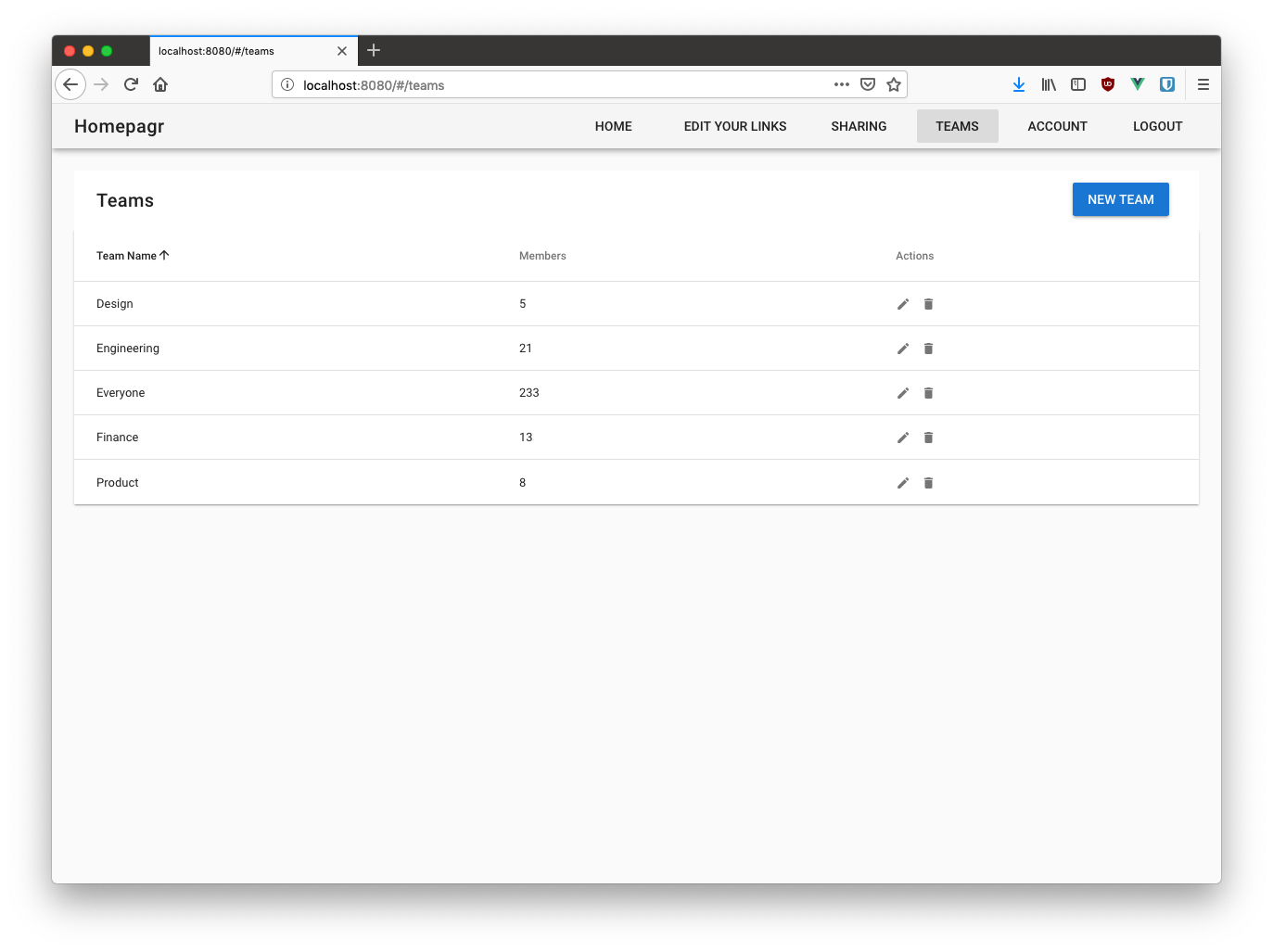This screenshot has height=952, width=1273.
Task: Close the localhost teams tab
Action: [342, 51]
